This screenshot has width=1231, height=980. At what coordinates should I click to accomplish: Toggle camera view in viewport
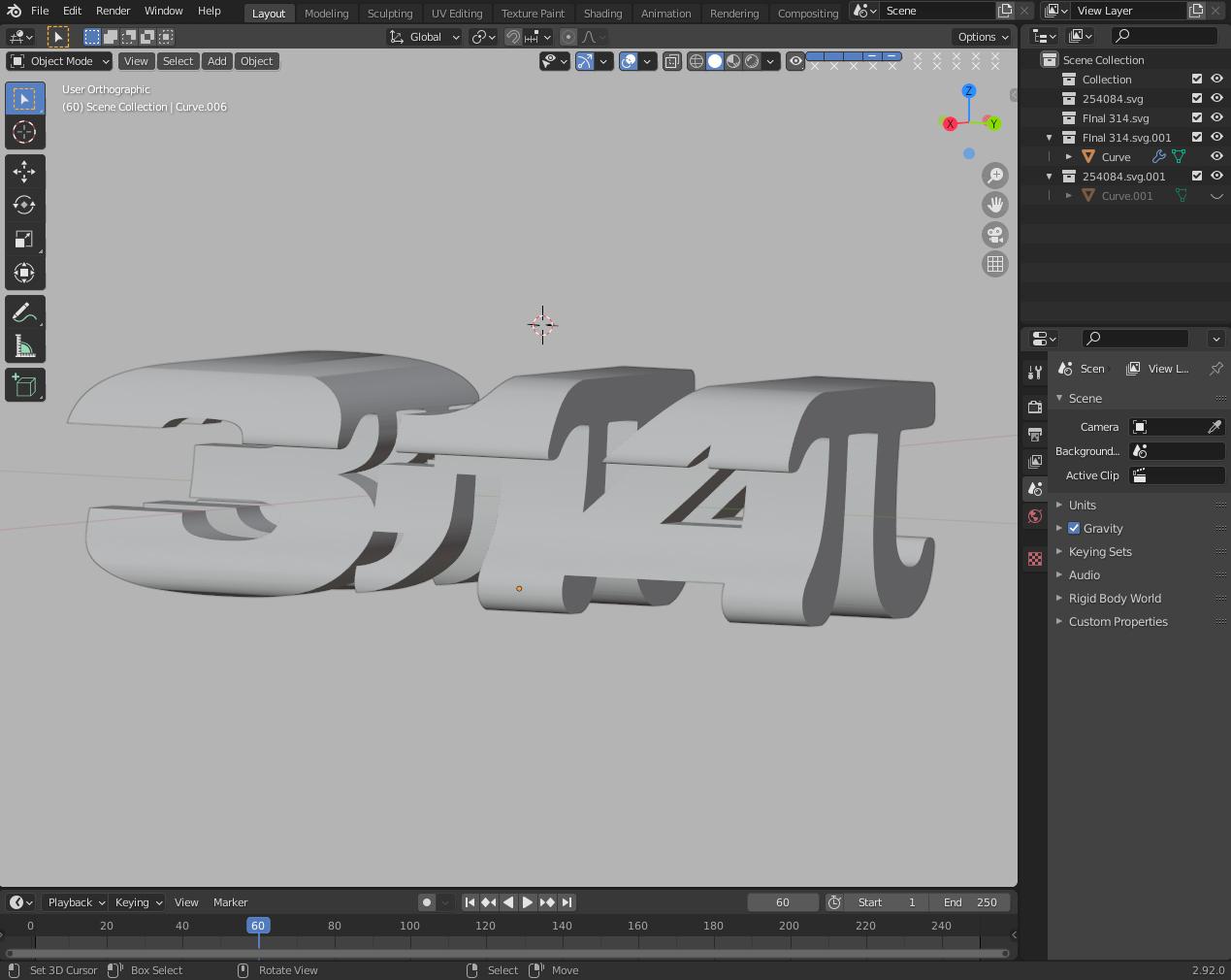click(x=994, y=235)
